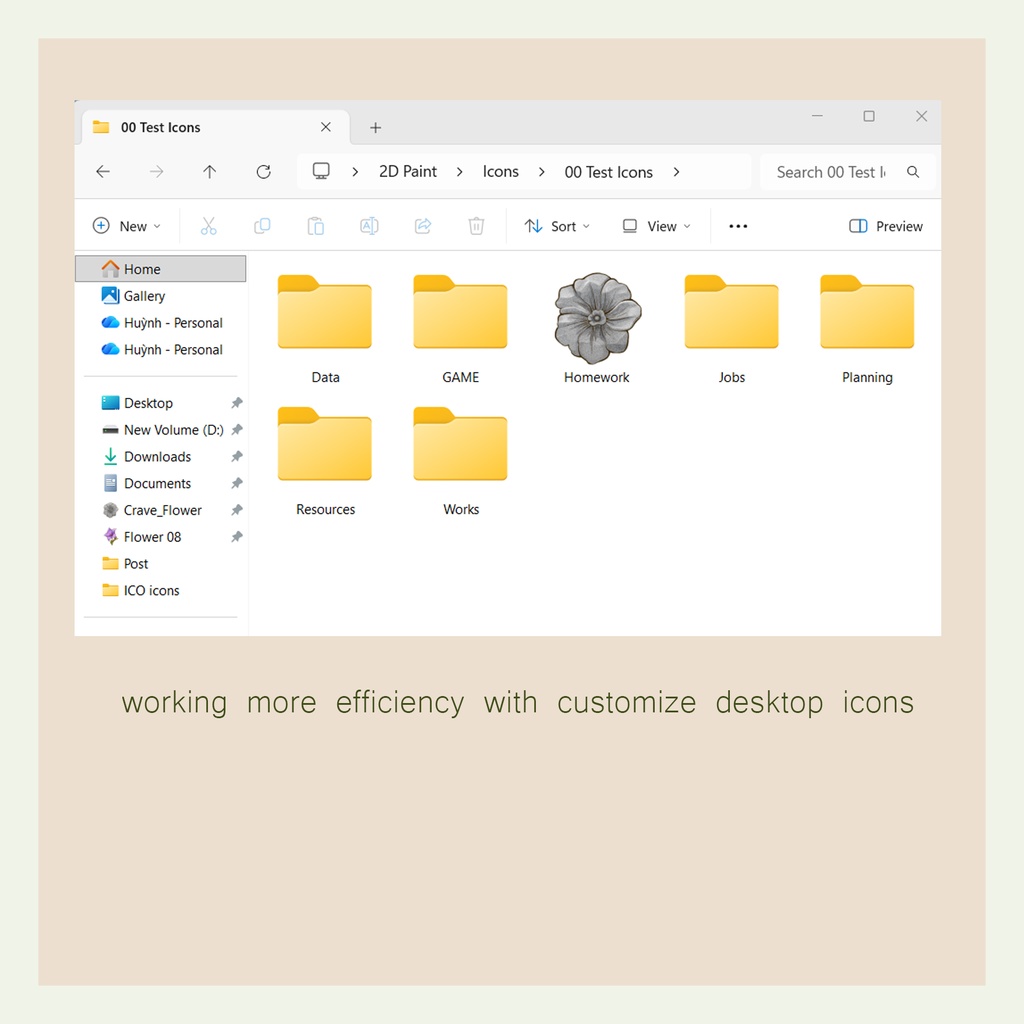Image resolution: width=1024 pixels, height=1024 pixels.
Task: Expand the Sort options dropdown
Action: tap(557, 226)
